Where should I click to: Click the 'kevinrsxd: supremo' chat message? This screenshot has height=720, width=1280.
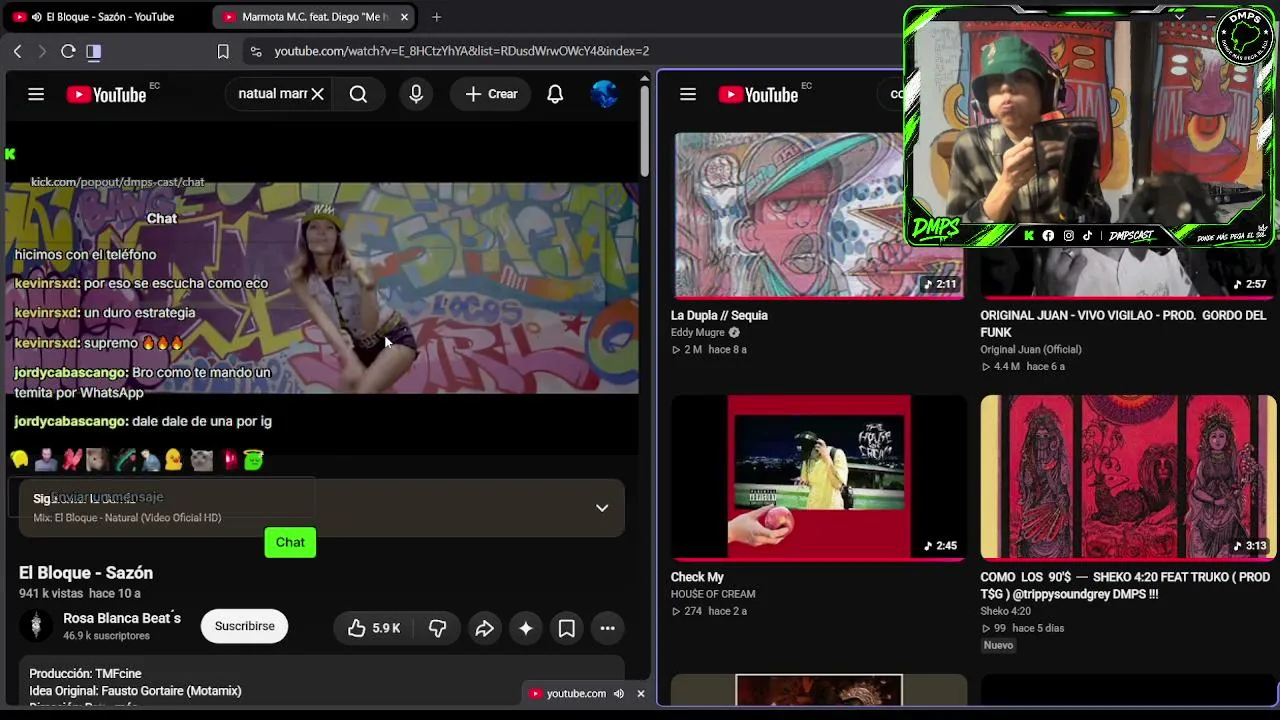98,343
